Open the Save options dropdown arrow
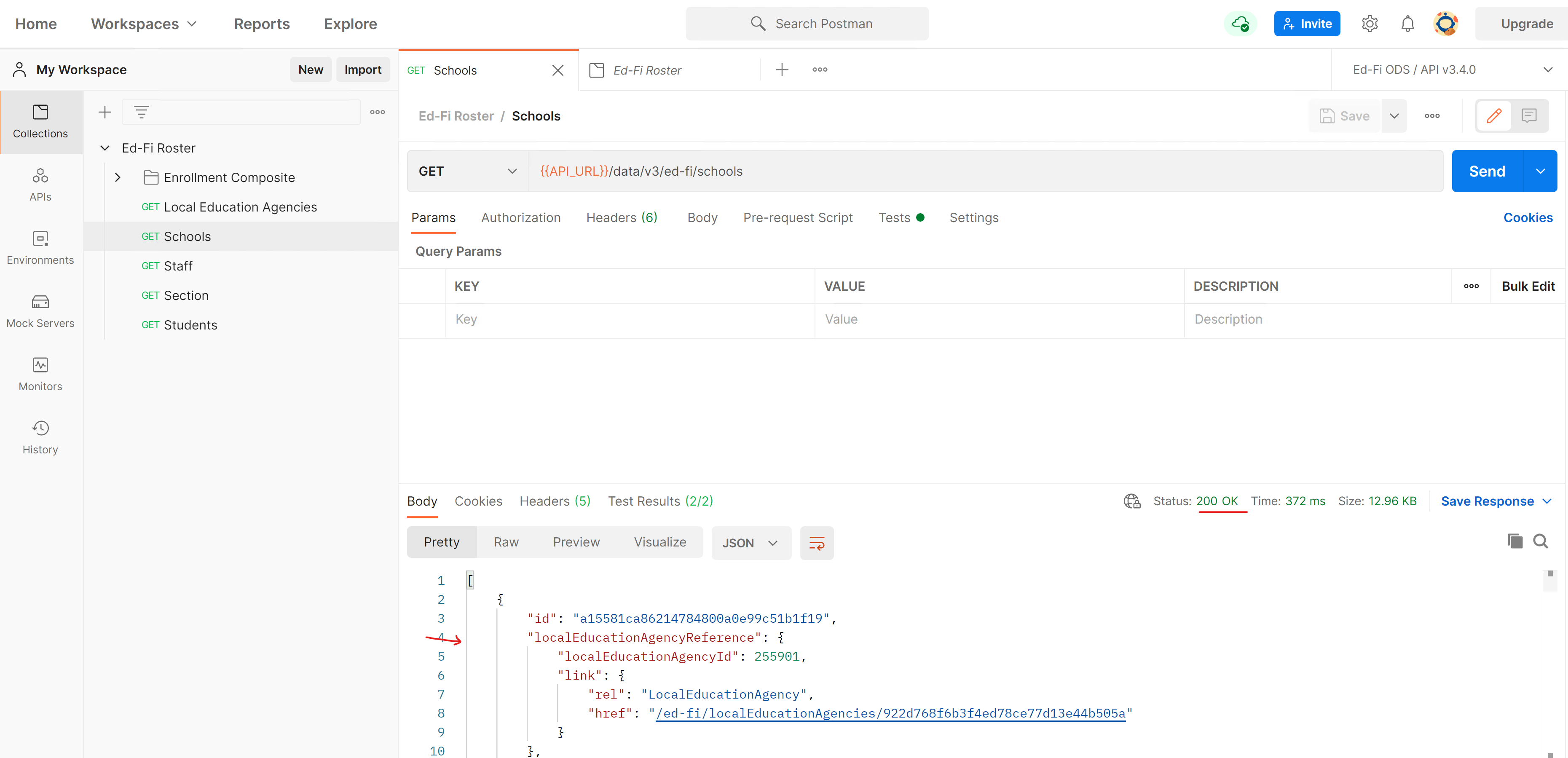The image size is (1568, 758). tap(1394, 116)
